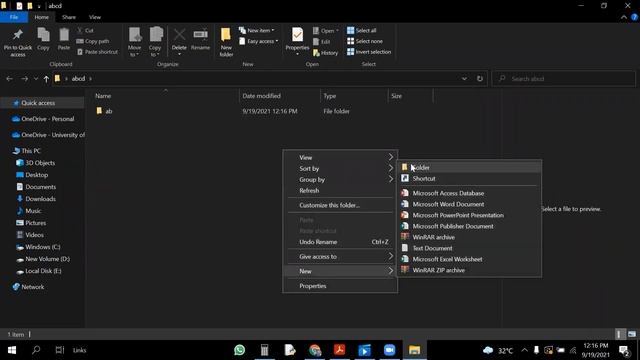This screenshot has width=640, height=360.
Task: Choose Customize this folder
Action: [340, 205]
